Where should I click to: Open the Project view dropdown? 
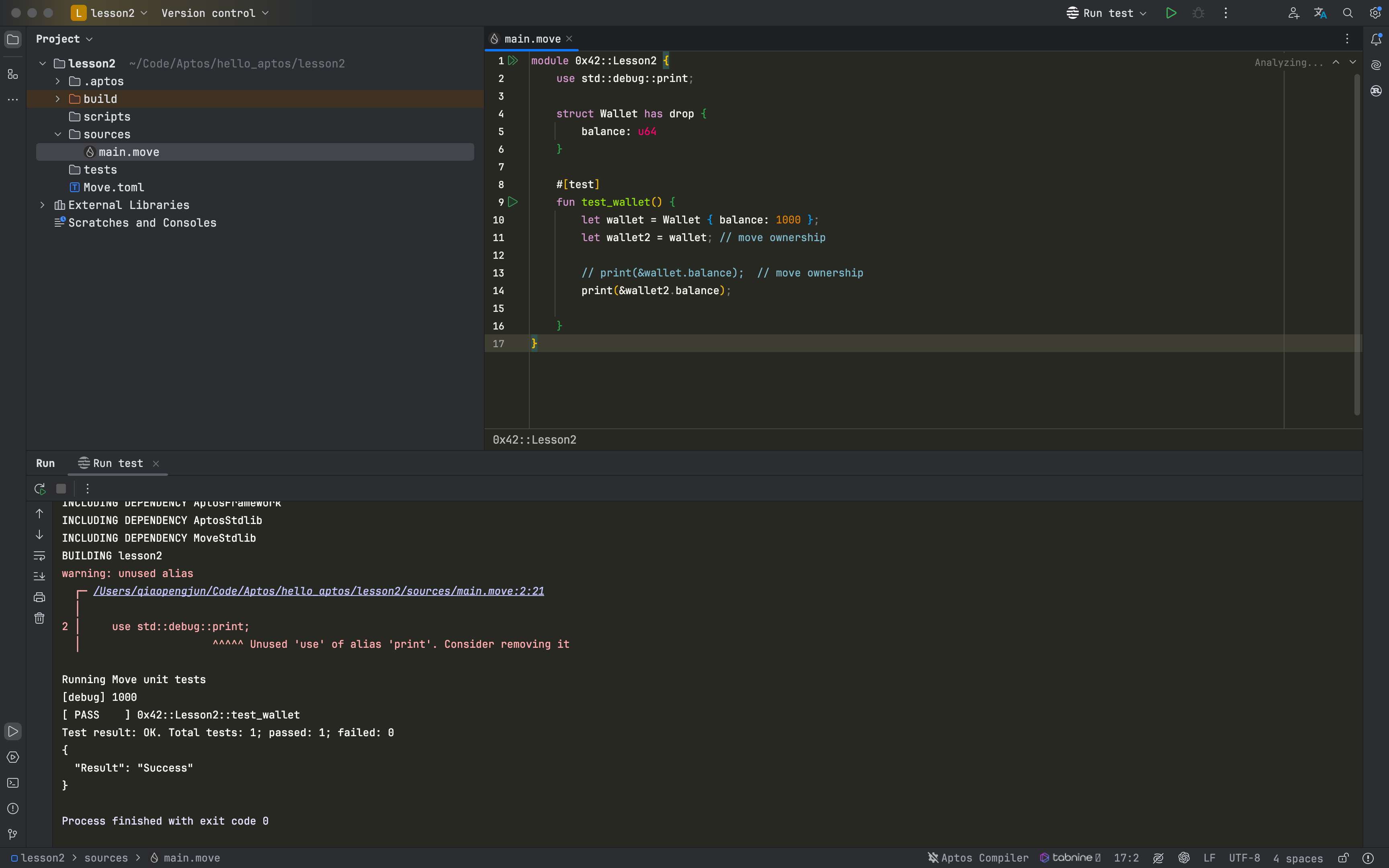[x=64, y=39]
